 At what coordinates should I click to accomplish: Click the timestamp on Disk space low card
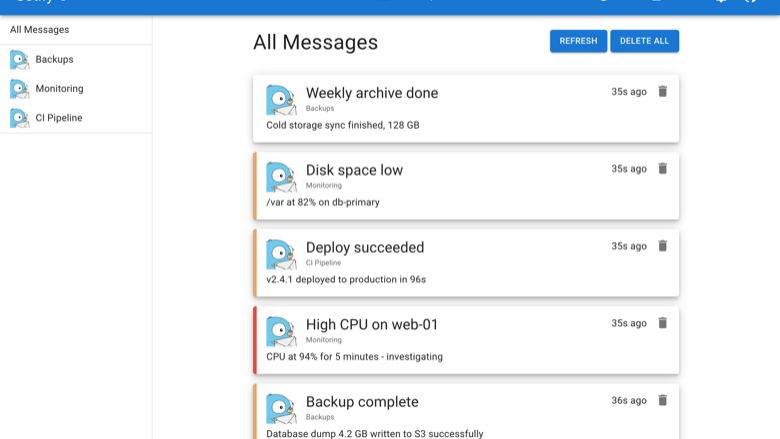tap(629, 169)
